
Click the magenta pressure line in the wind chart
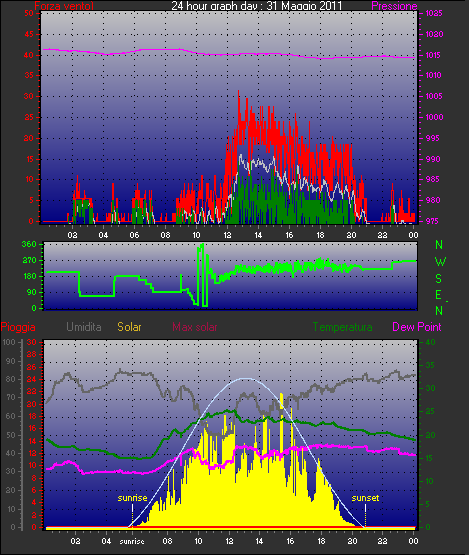(x=229, y=54)
